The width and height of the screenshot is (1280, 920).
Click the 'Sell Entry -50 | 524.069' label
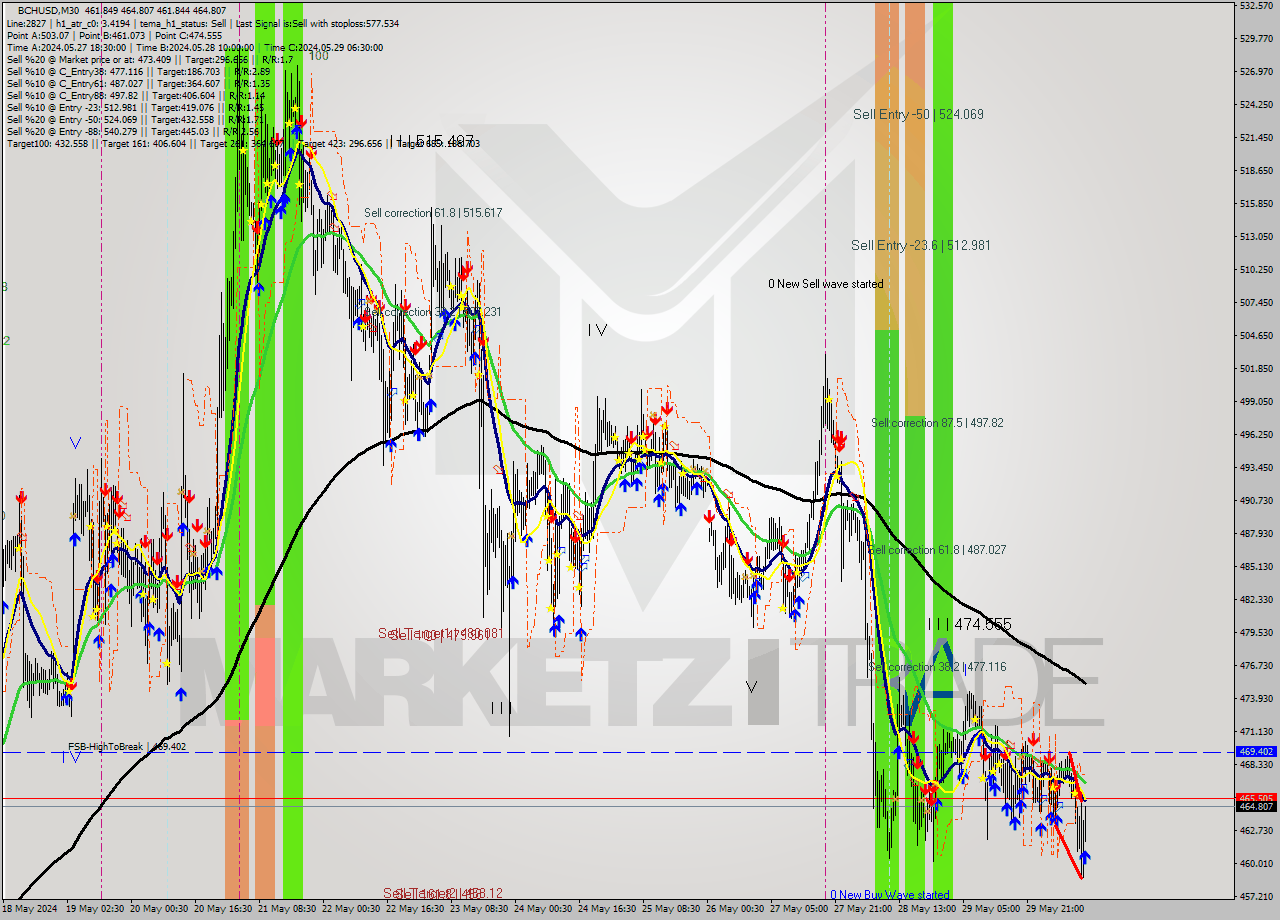point(918,115)
